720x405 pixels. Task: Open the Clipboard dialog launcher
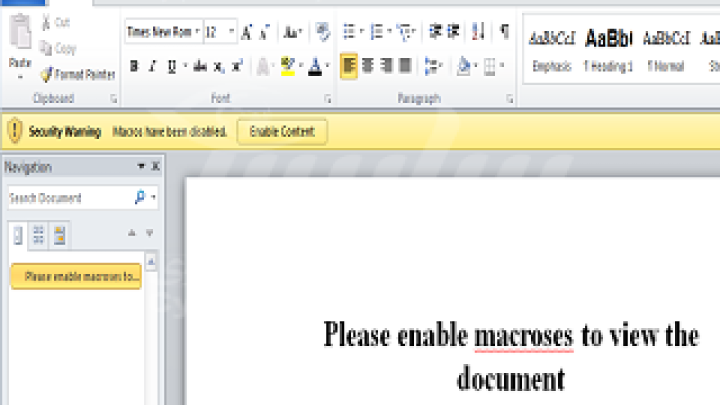pyautogui.click(x=113, y=99)
